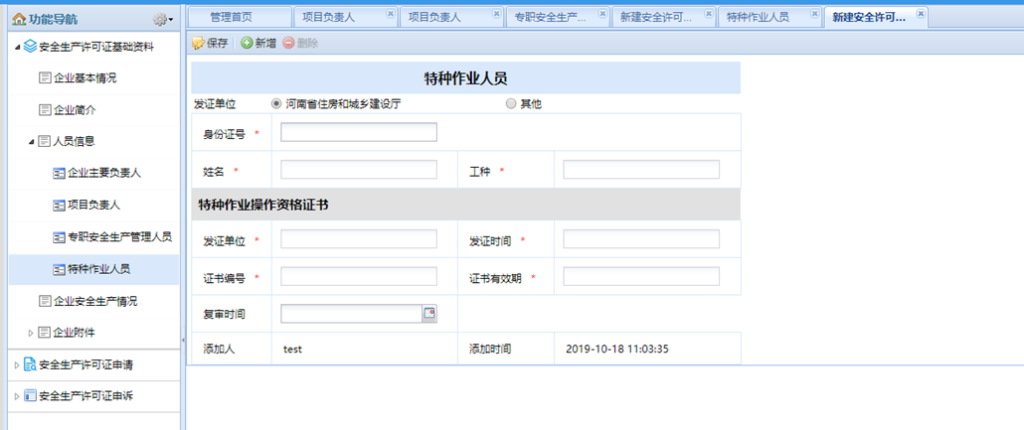This screenshot has width=1024, height=430.
Task: Expand the 企业附件 node arrow
Action: [x=31, y=333]
